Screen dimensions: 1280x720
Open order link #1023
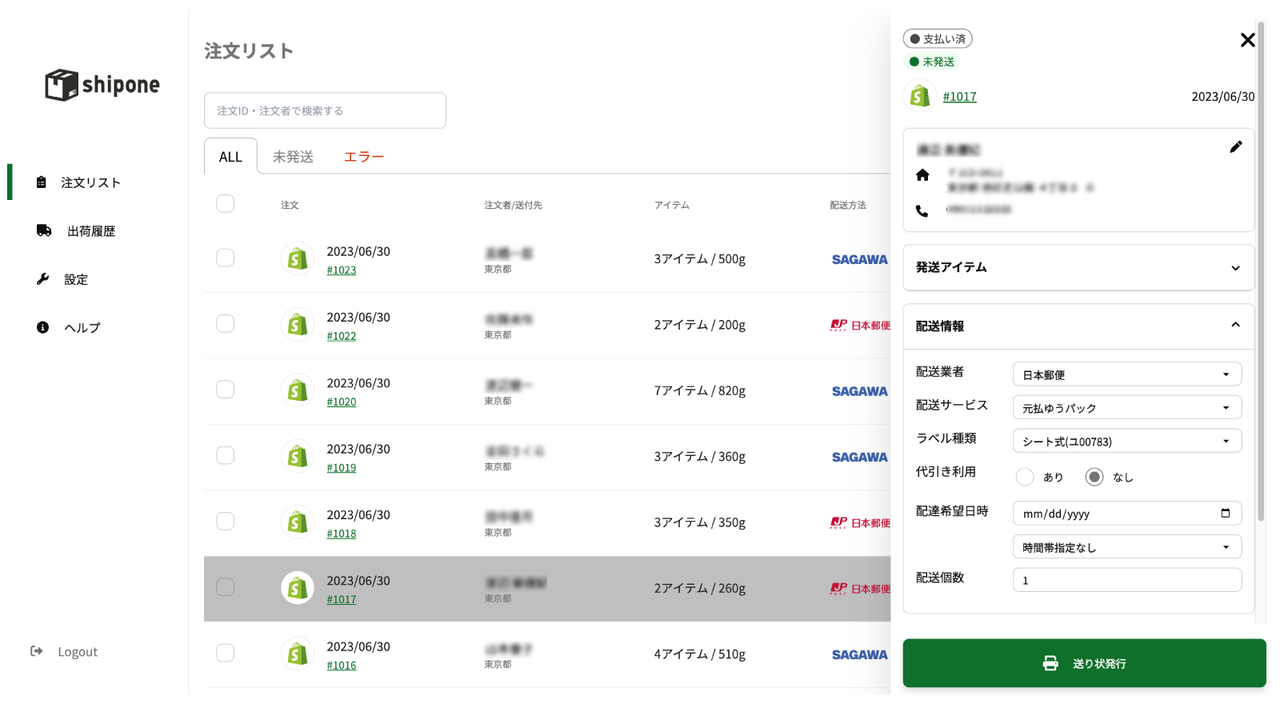[341, 270]
